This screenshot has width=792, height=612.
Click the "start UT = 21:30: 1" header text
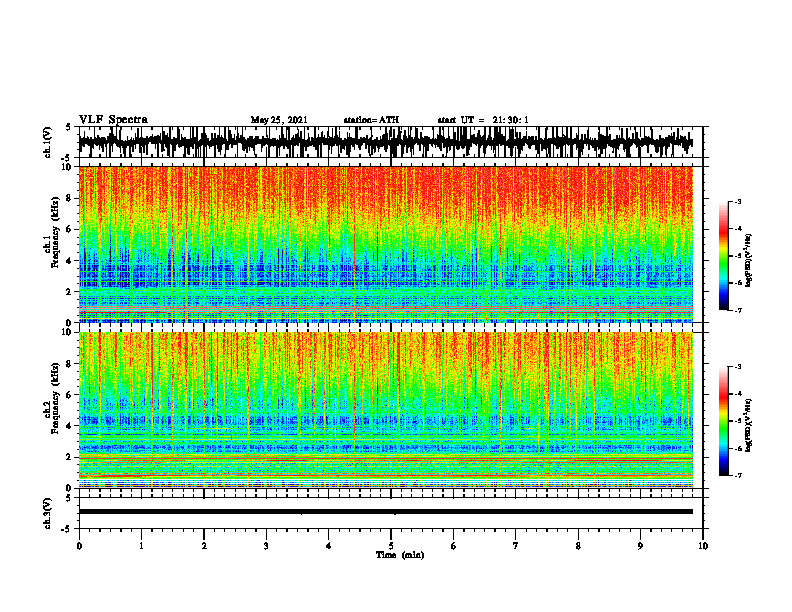(483, 120)
